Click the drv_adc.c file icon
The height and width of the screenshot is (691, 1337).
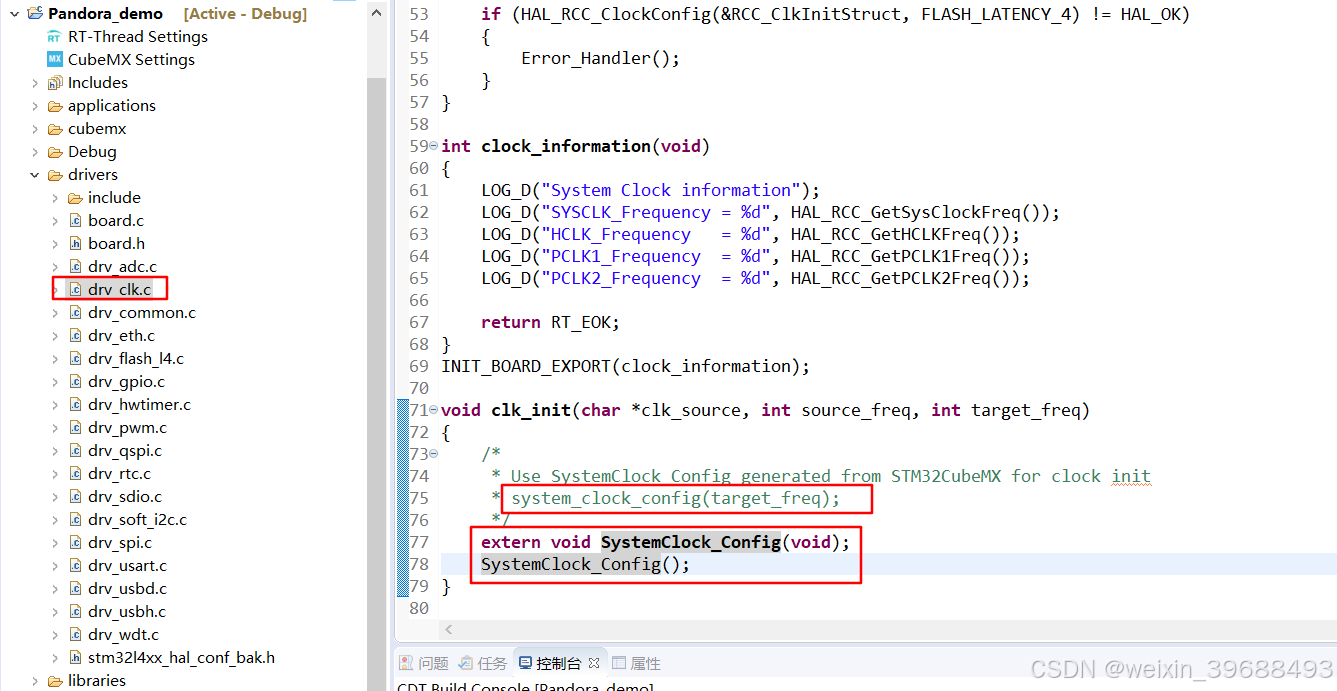pyautogui.click(x=75, y=267)
